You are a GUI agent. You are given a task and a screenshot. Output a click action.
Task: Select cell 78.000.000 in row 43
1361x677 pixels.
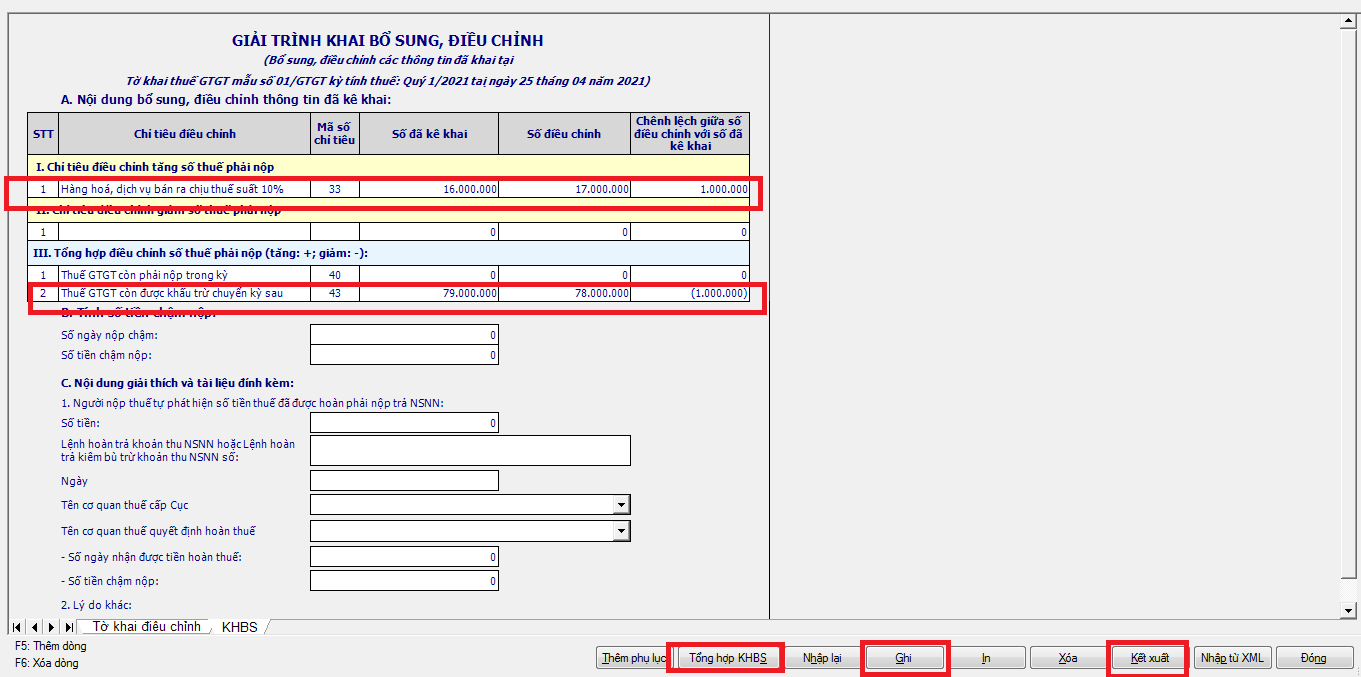coord(564,293)
